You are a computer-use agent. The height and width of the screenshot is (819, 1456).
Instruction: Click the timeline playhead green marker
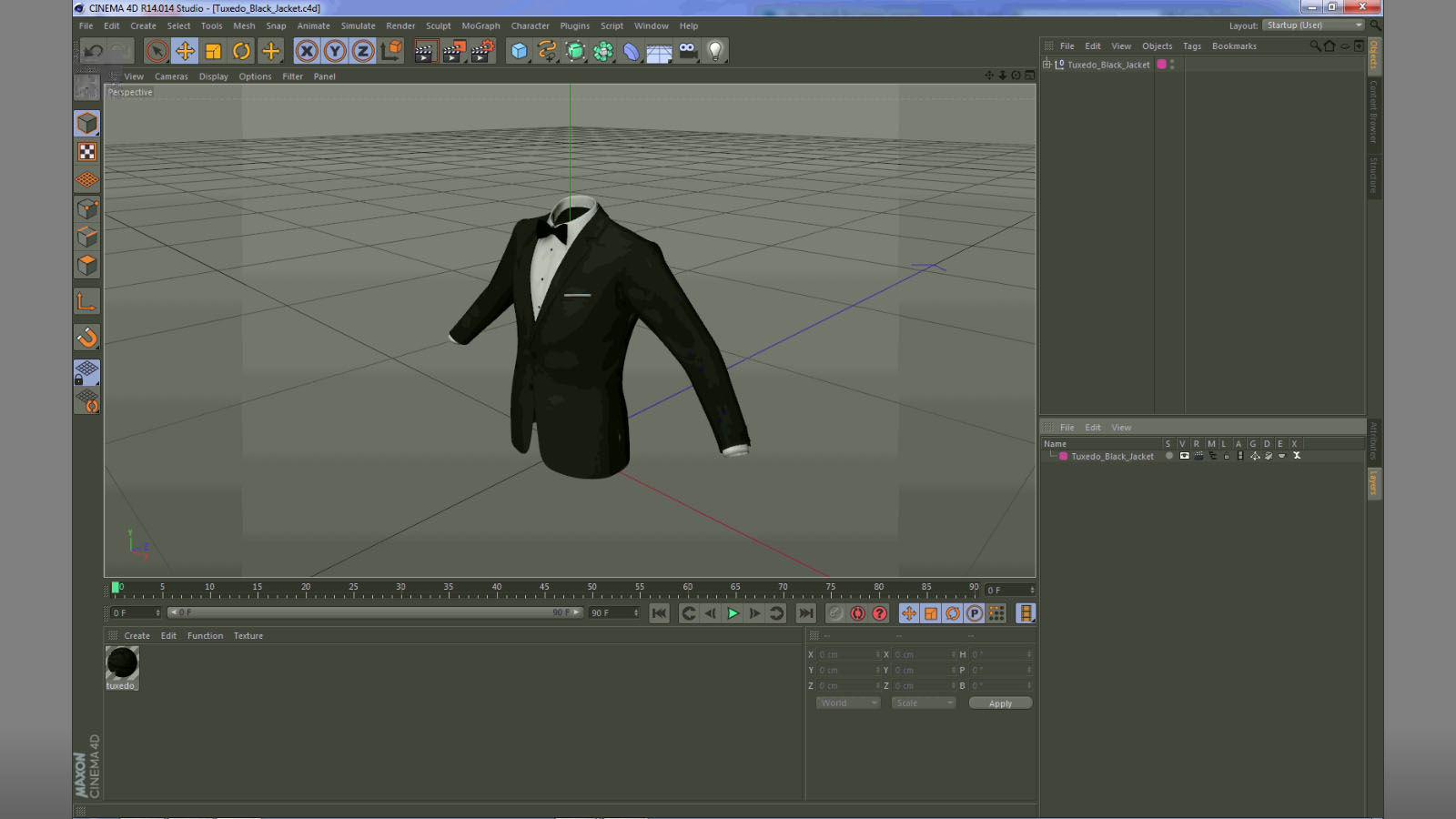116,587
